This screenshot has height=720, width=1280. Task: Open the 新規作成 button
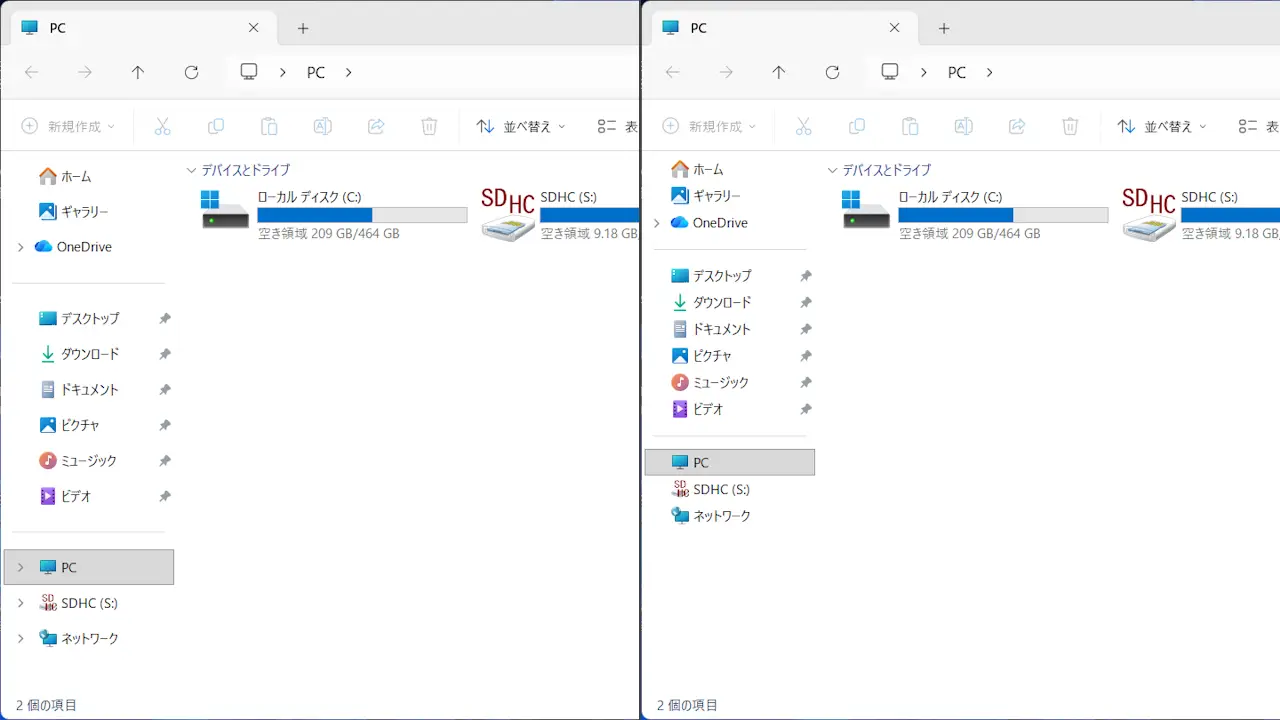pos(68,126)
